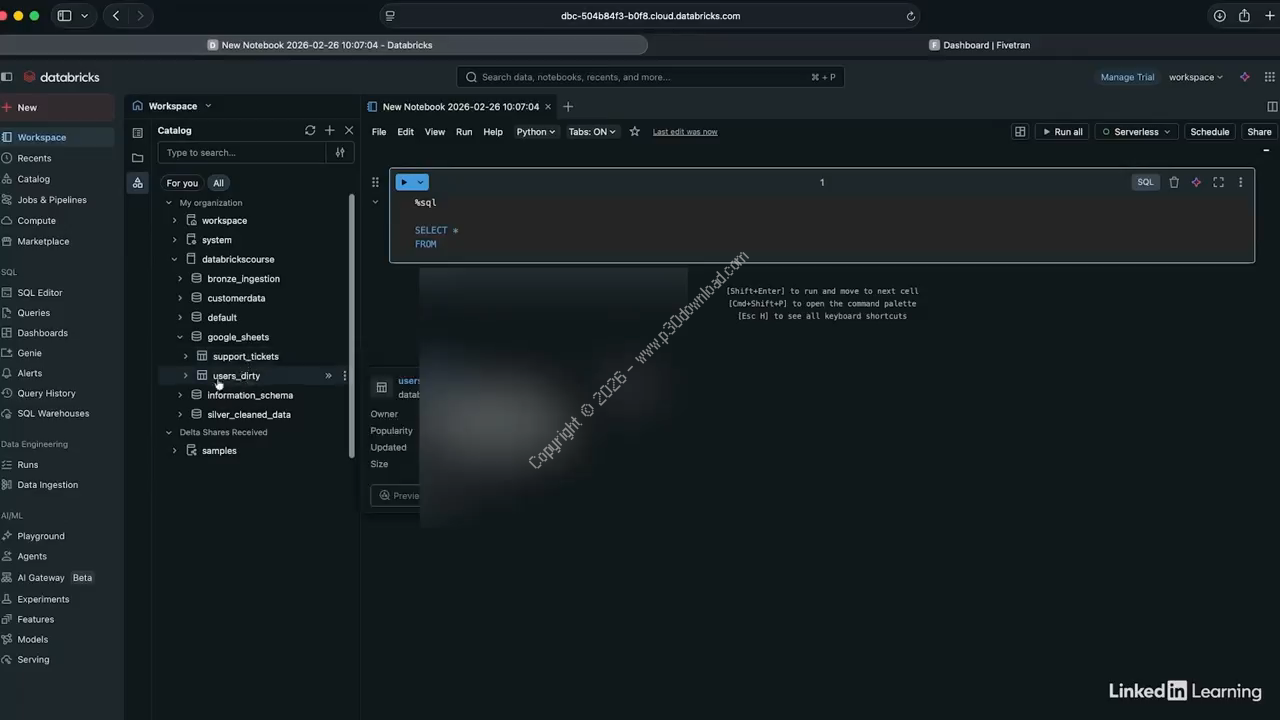Click the catalog search input
Viewport: 1280px width, 720px height.
tap(244, 152)
